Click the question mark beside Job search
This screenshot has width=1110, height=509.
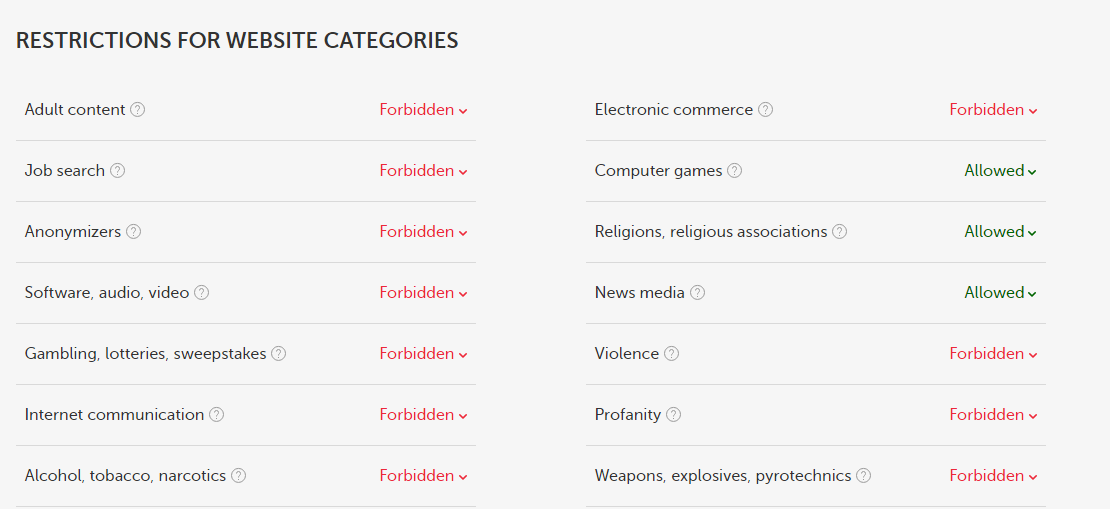[x=117, y=171]
